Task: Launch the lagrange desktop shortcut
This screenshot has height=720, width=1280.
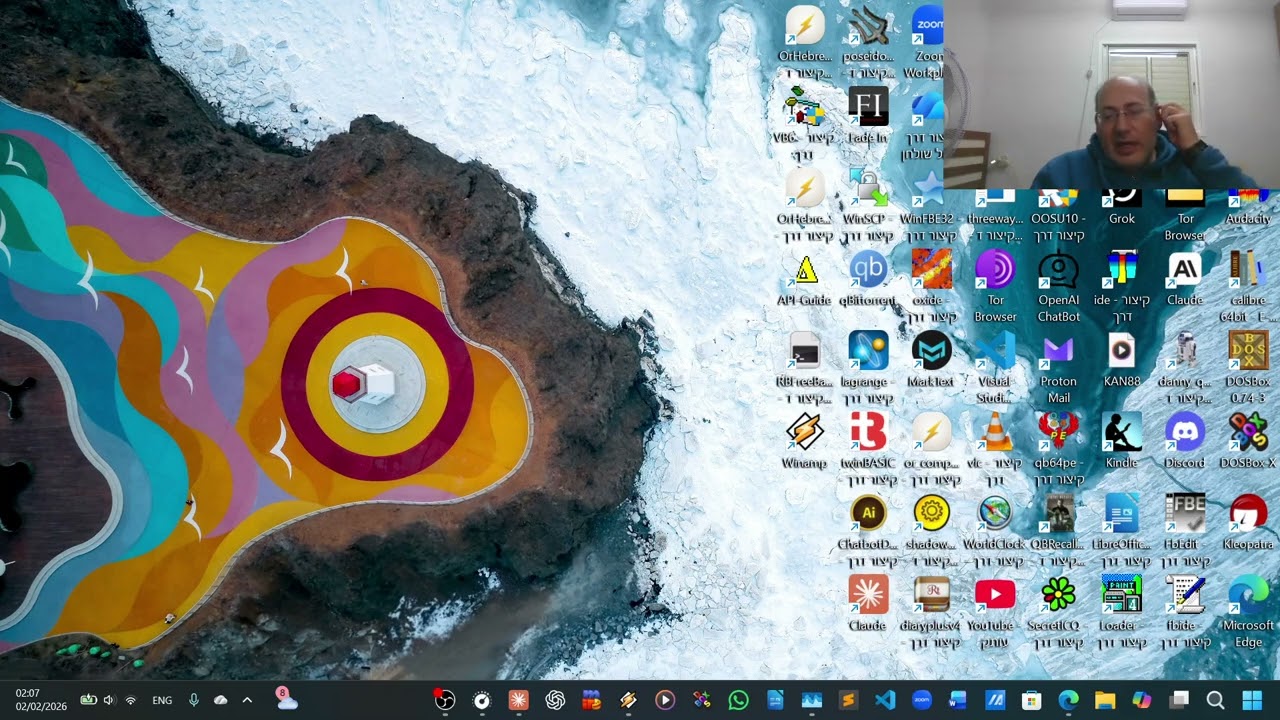Action: (868, 351)
